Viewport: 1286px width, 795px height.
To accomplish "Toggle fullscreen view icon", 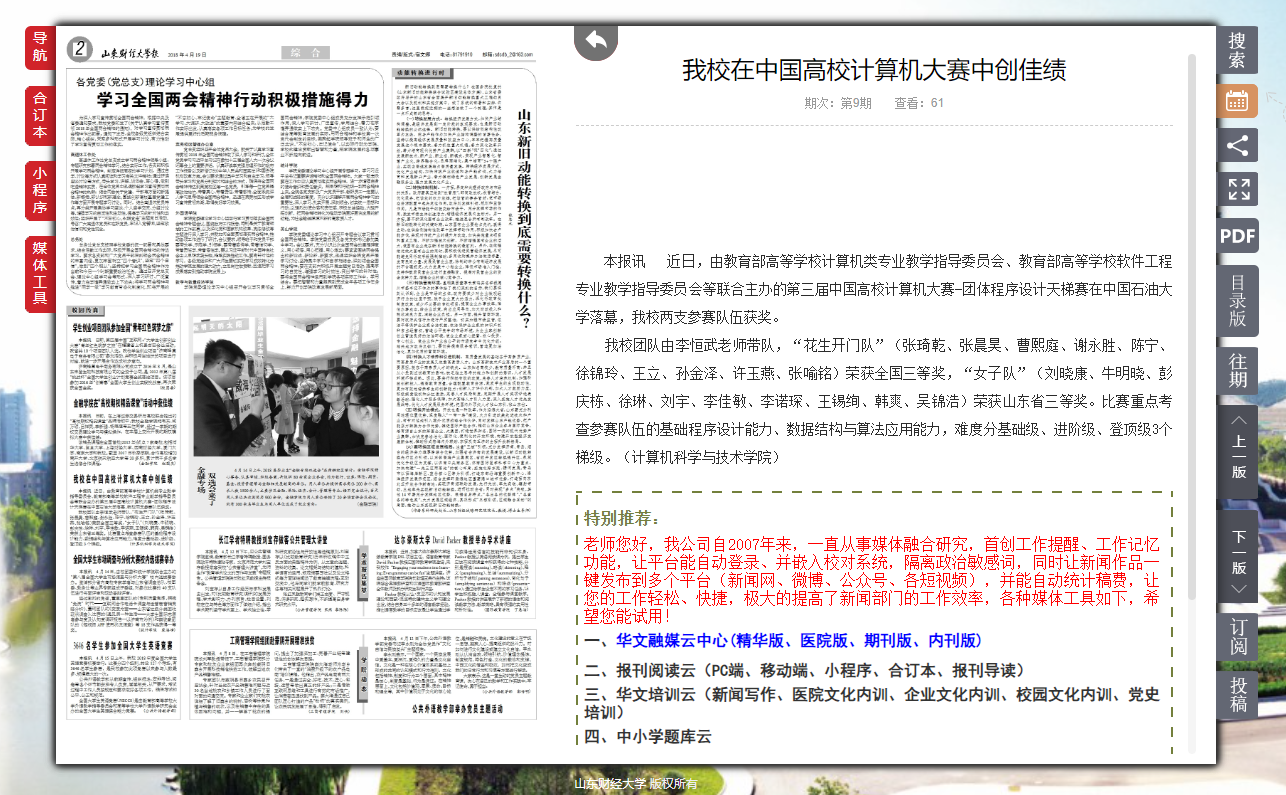I will point(1237,190).
